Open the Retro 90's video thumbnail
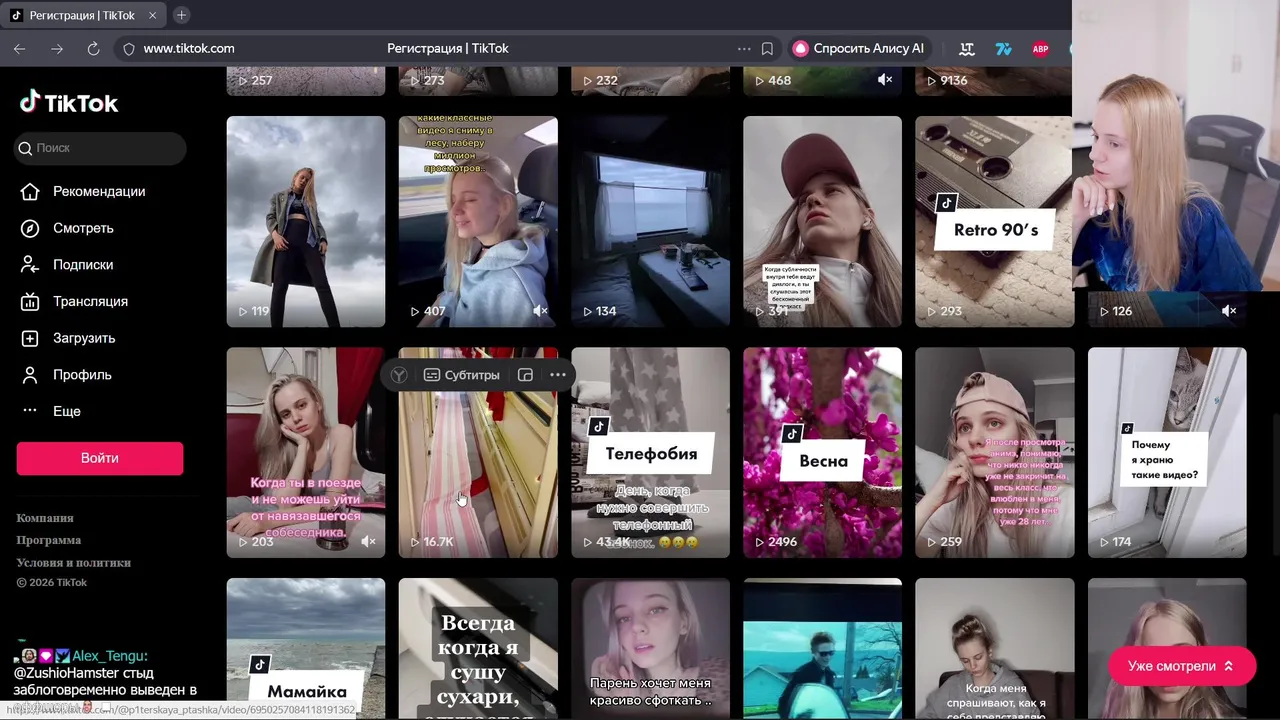1280x720 pixels. [995, 222]
